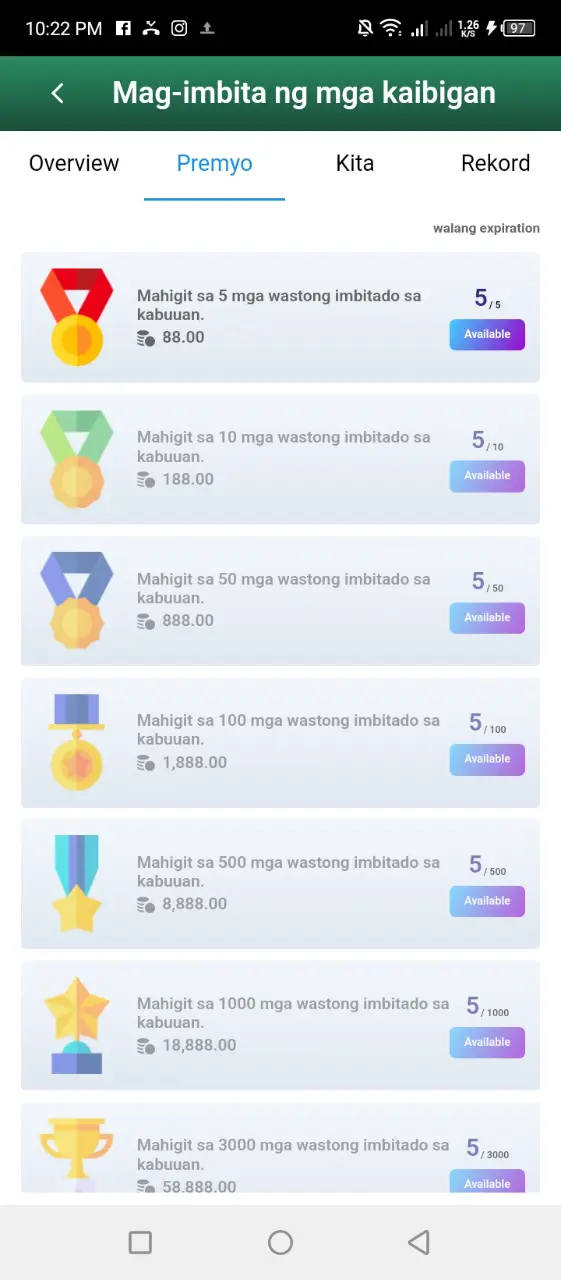Viewport: 561px width, 1280px height.
Task: Tap the blue-ribbon medal for 50 invites
Action: click(x=77, y=600)
